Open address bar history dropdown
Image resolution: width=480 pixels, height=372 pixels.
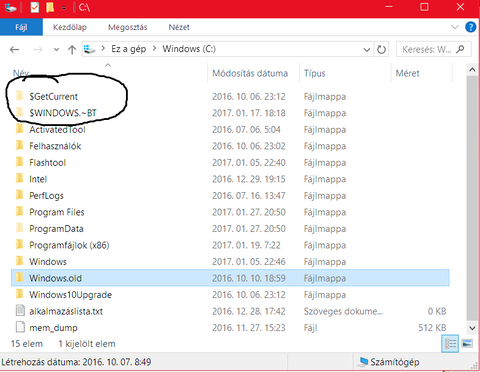367,50
